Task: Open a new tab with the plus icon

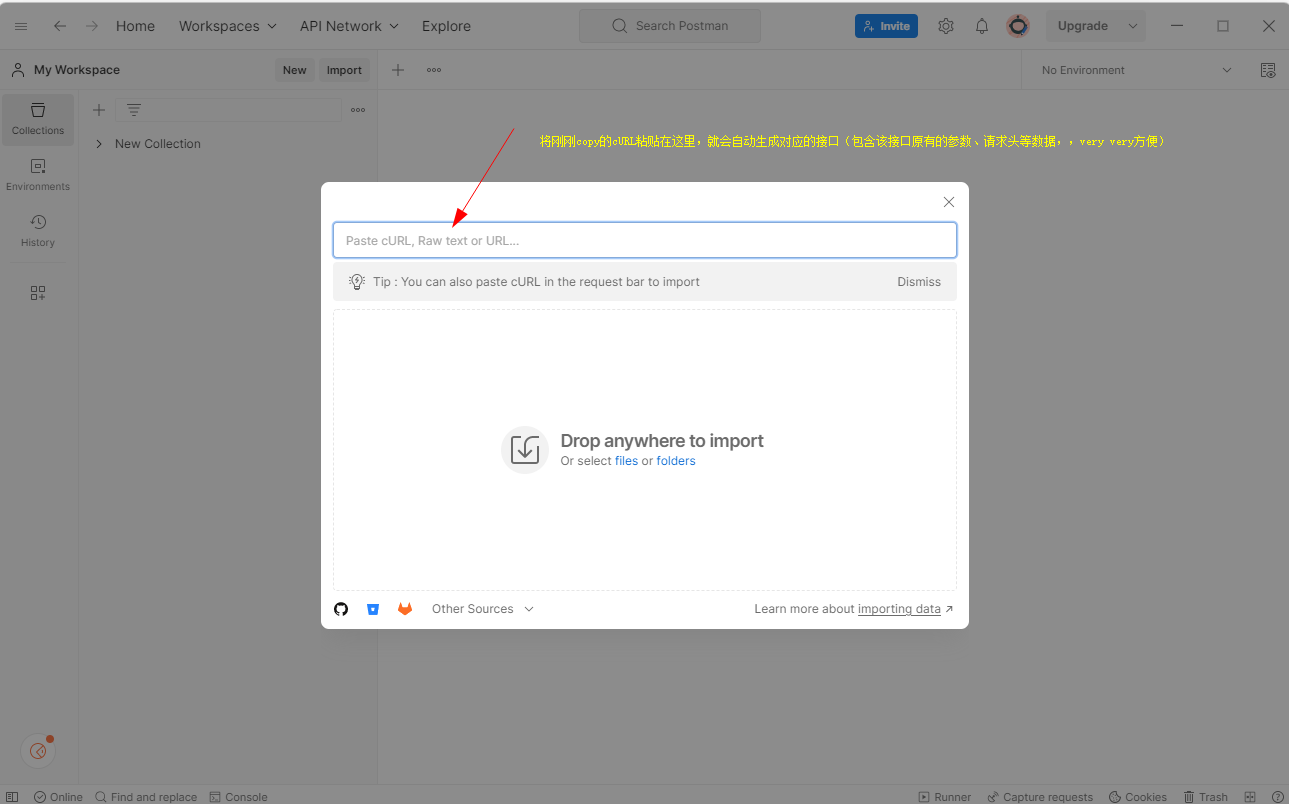Action: [x=398, y=70]
